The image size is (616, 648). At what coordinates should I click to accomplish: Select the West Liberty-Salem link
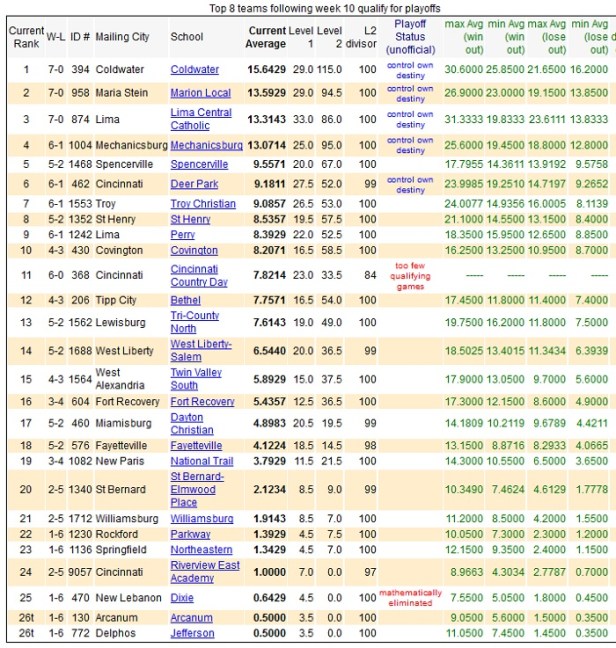click(x=200, y=350)
